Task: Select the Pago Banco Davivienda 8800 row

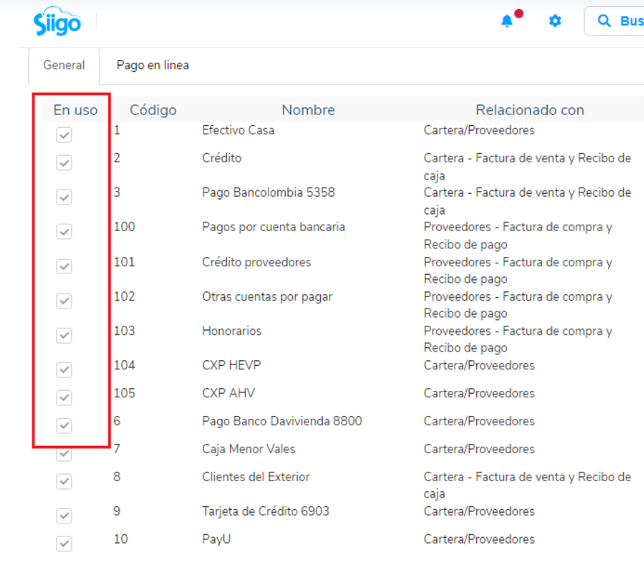Action: coord(281,421)
